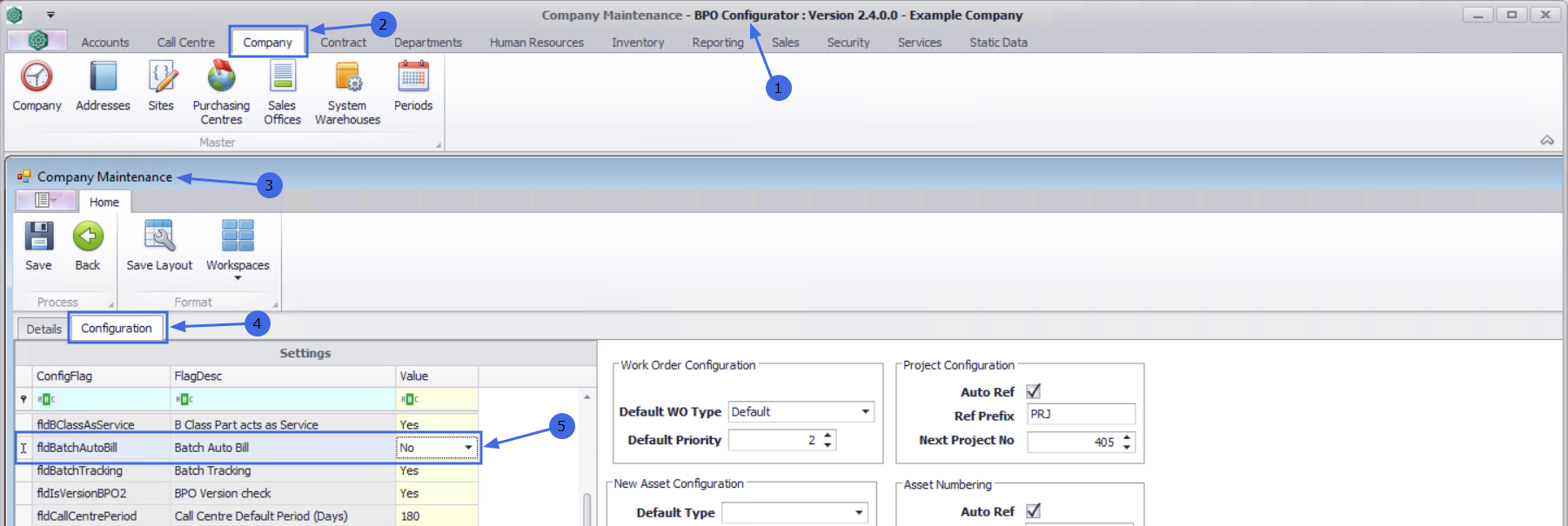Switch to the Contract ribbon tab
The height and width of the screenshot is (526, 1568).
[343, 43]
